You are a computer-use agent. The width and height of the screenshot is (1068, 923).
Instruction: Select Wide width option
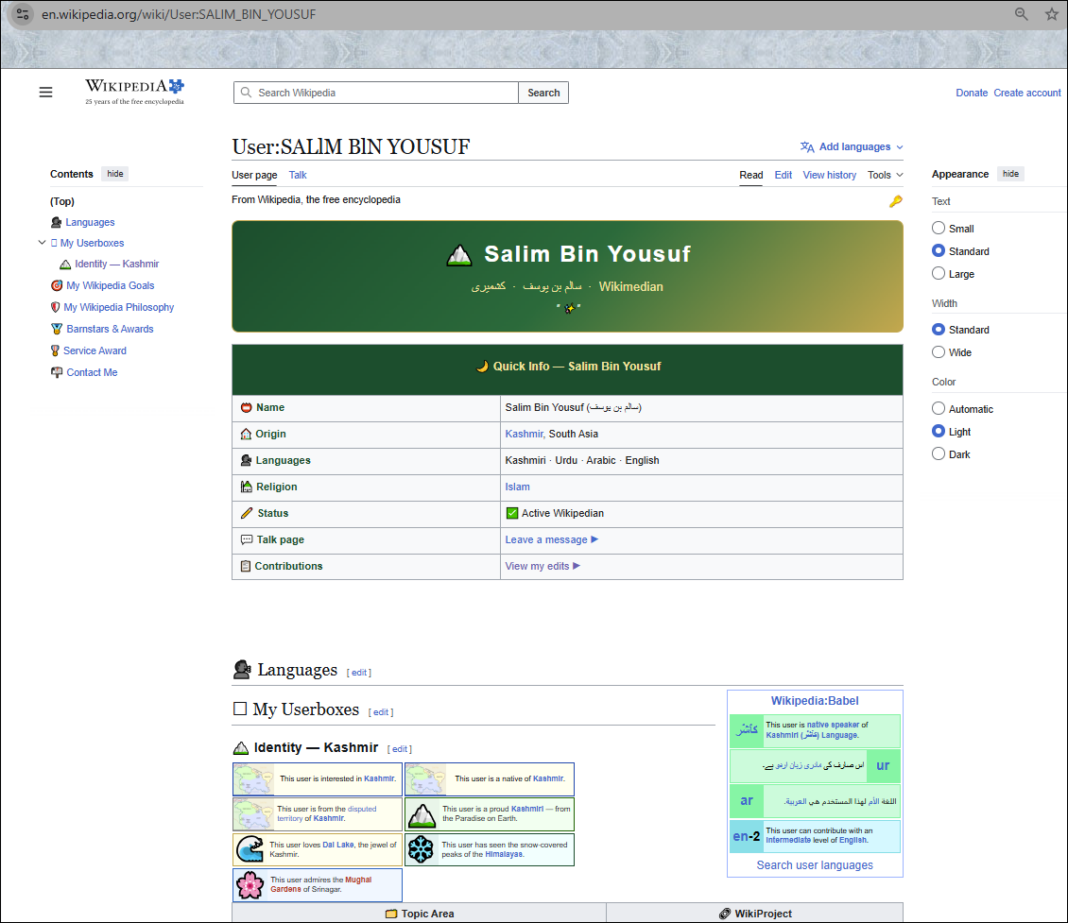click(939, 351)
